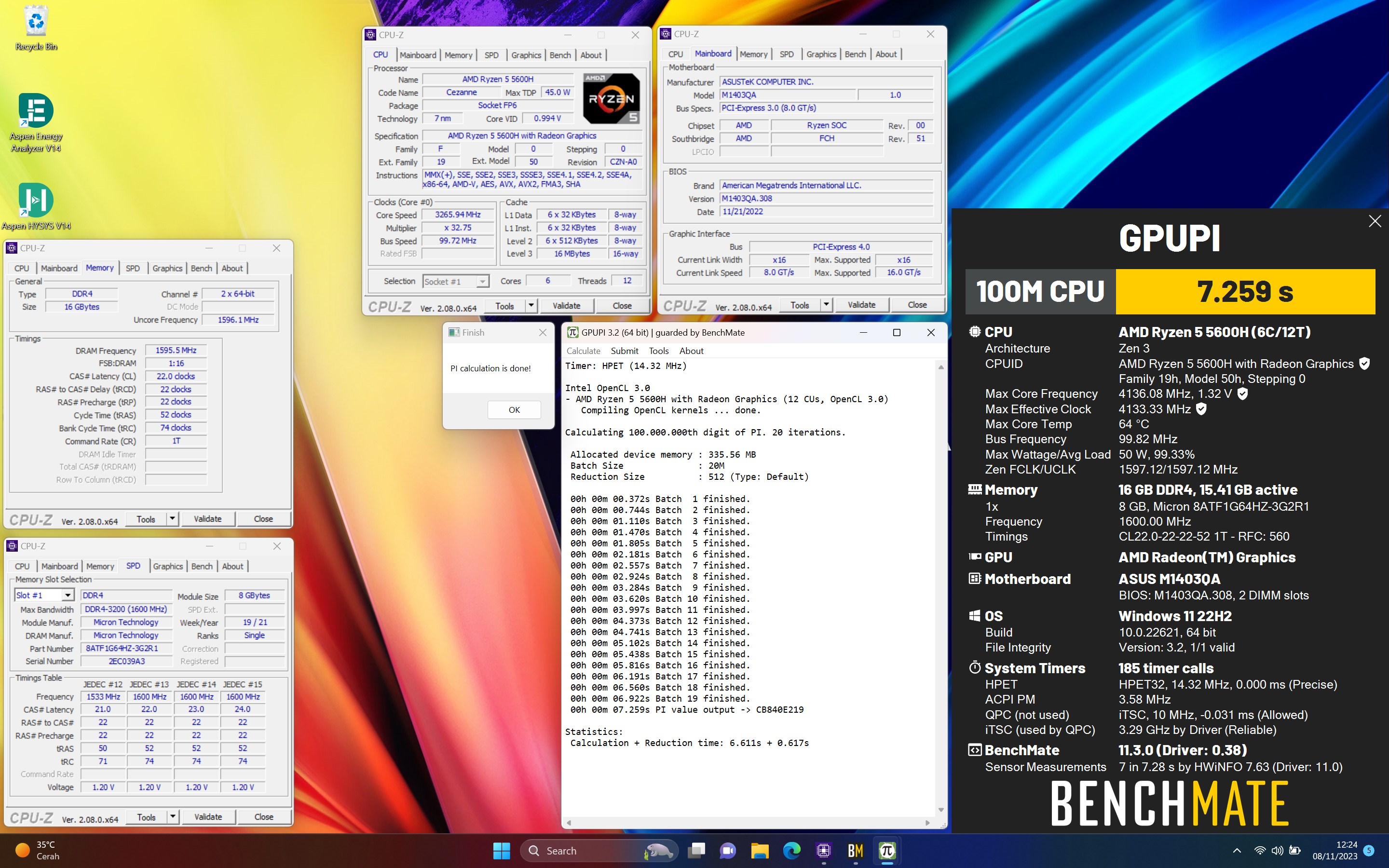The height and width of the screenshot is (868, 1389).
Task: Open Memory tab in CPU-Z CPU window
Action: click(458, 55)
